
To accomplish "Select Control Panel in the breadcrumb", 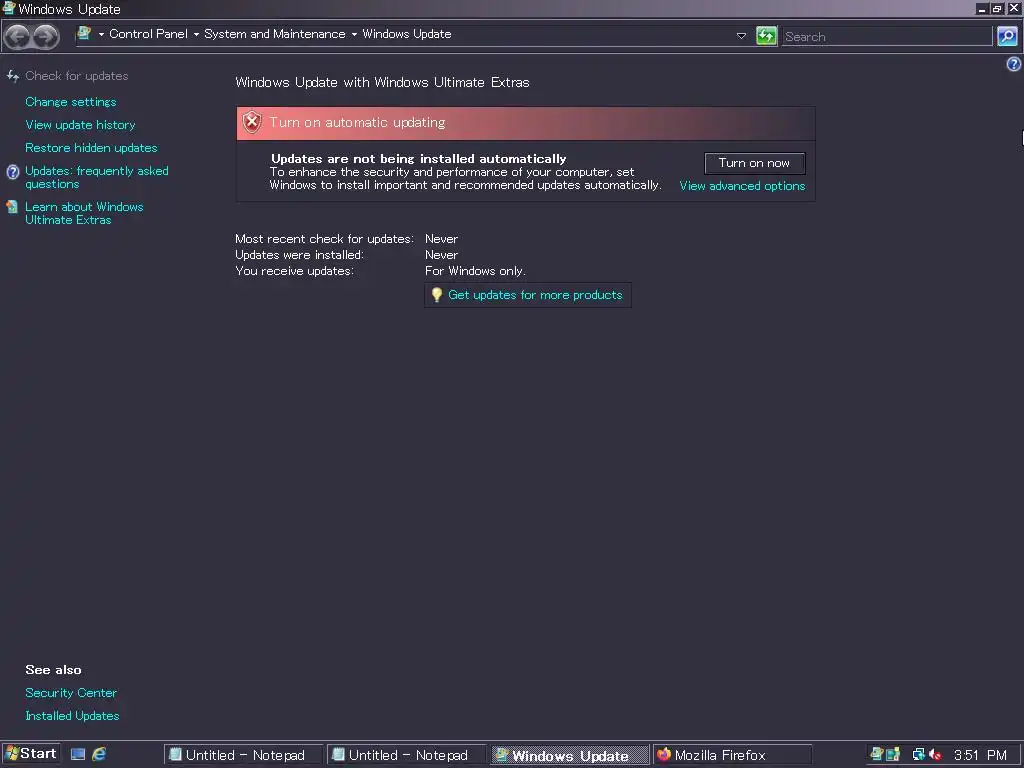I will coord(148,34).
